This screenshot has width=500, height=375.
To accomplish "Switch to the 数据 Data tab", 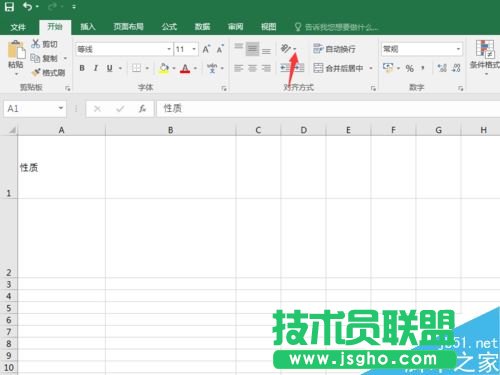I will click(x=202, y=27).
